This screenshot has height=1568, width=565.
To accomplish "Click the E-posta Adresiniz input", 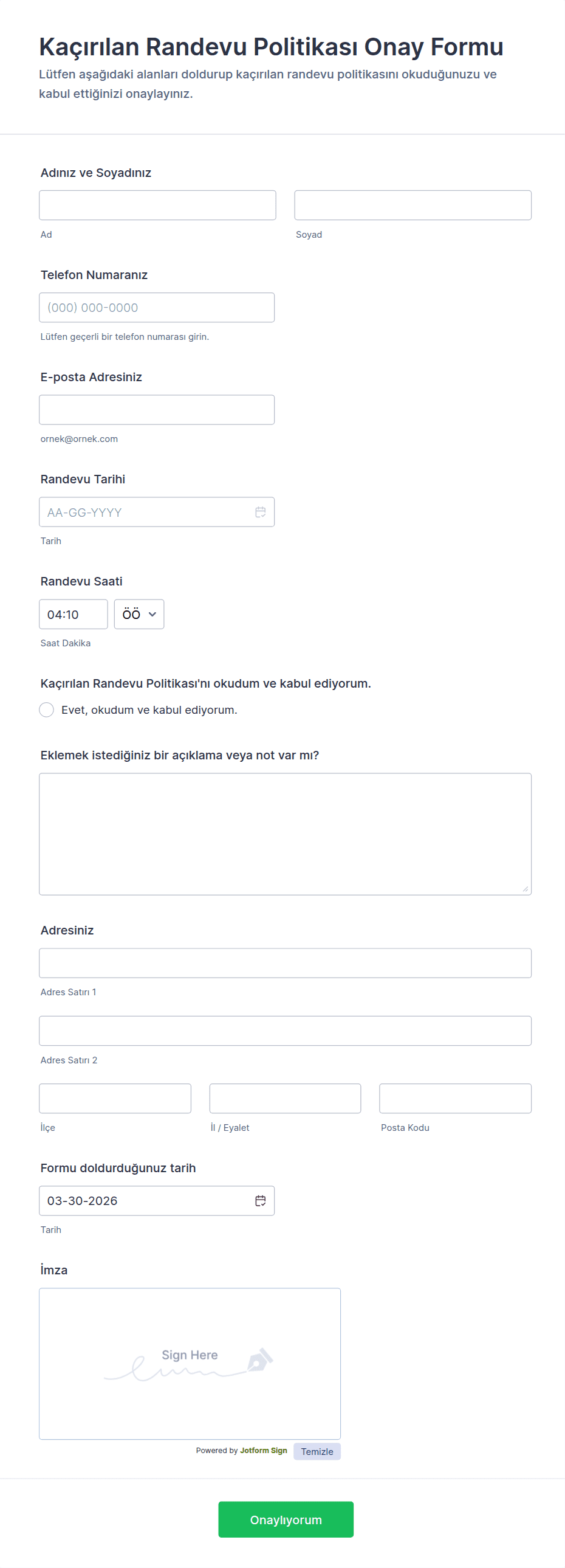I will pos(157,410).
